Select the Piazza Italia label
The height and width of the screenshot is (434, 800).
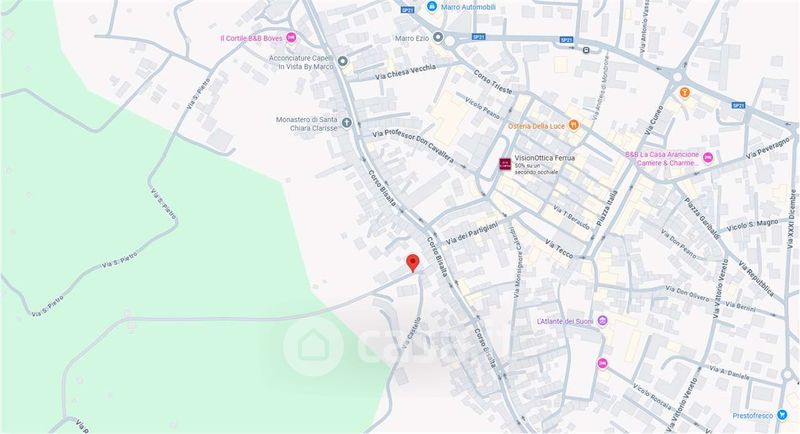607,208
